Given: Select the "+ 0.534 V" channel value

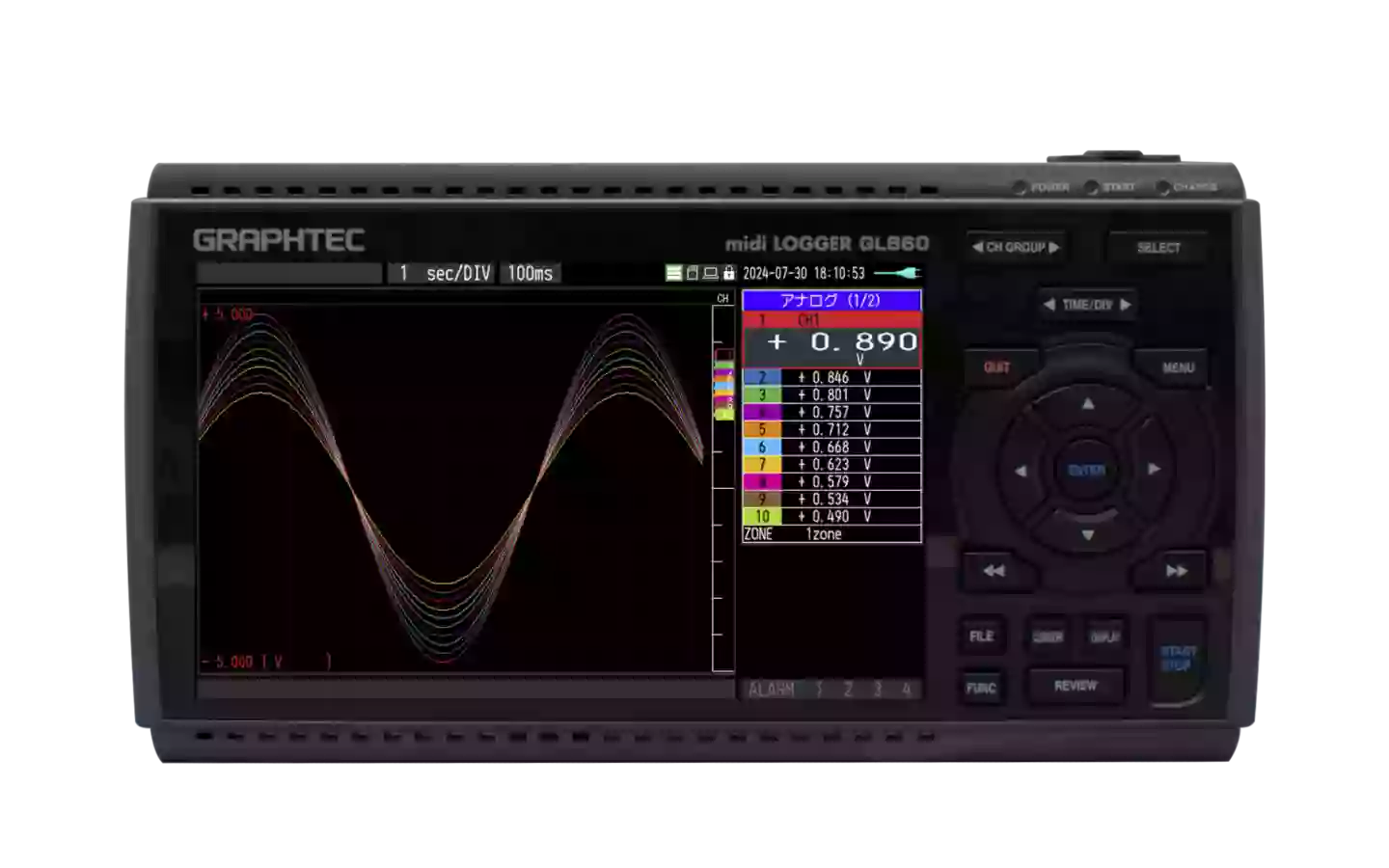Looking at the screenshot, I should coord(834,500).
